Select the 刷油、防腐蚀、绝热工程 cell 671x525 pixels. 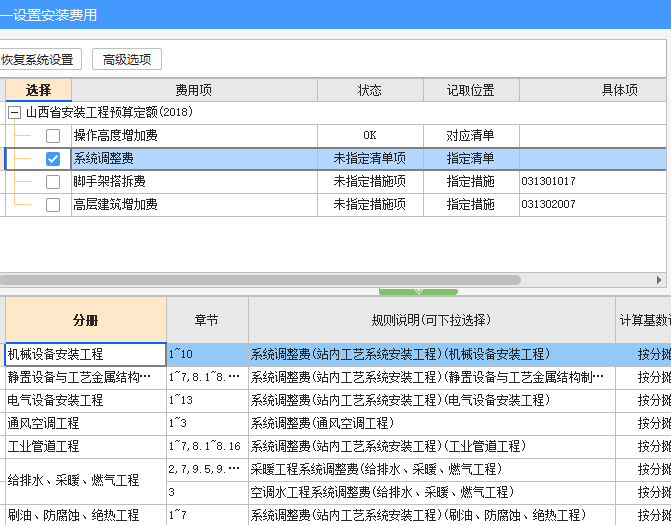86,515
